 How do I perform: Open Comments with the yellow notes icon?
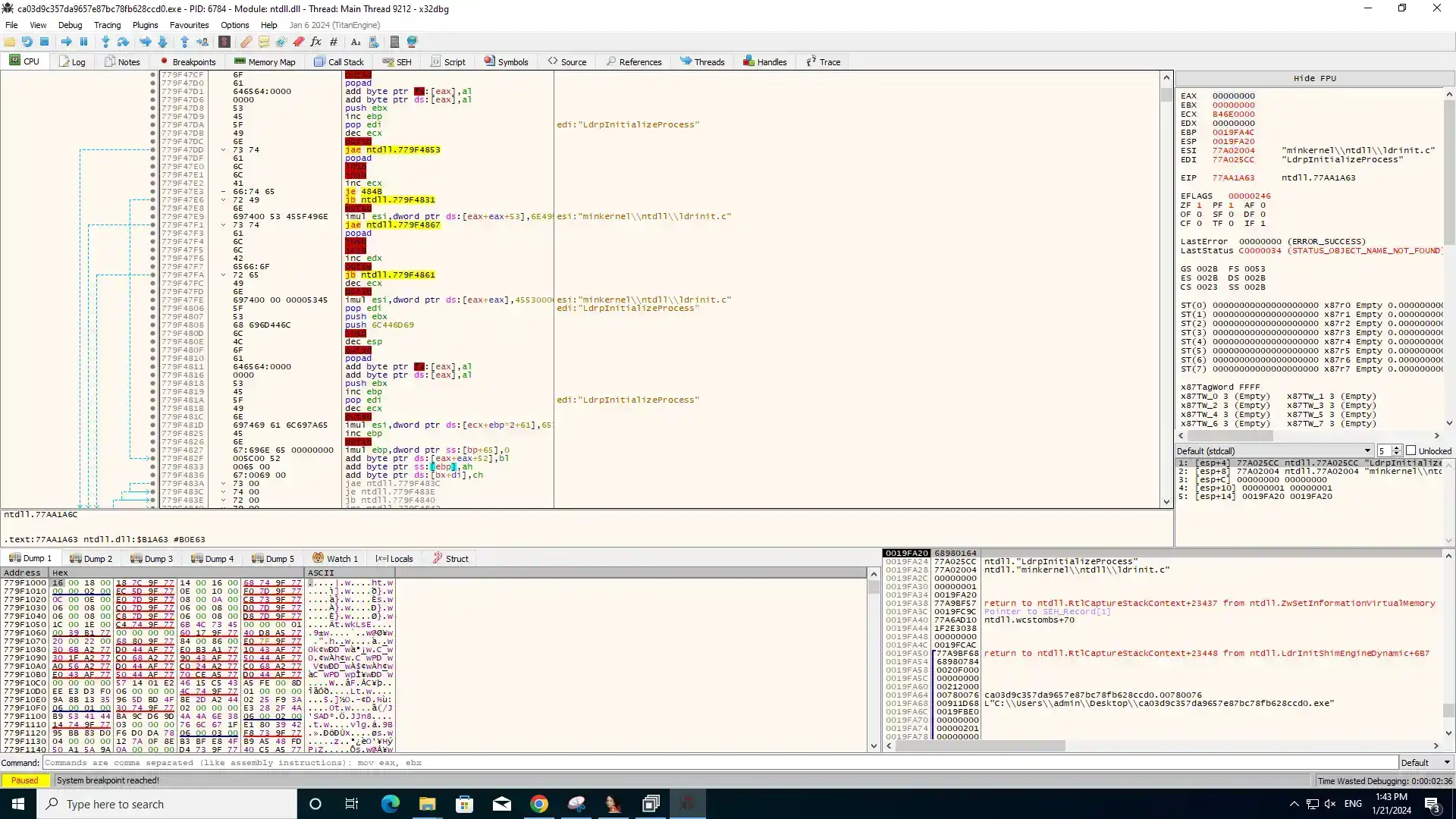[264, 42]
